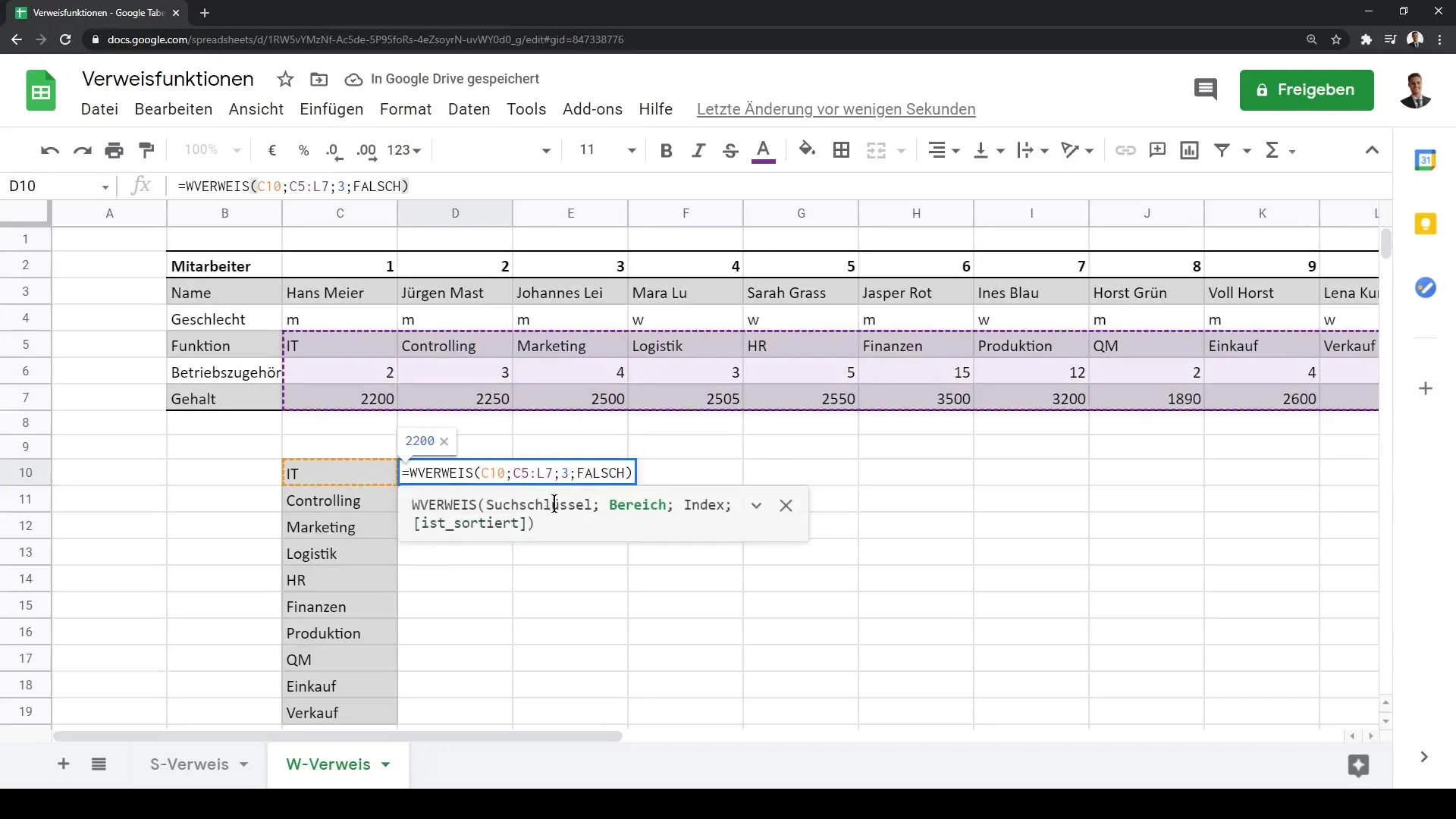Open Google Sheets home logo
This screenshot has height=819, width=1456.
[41, 90]
